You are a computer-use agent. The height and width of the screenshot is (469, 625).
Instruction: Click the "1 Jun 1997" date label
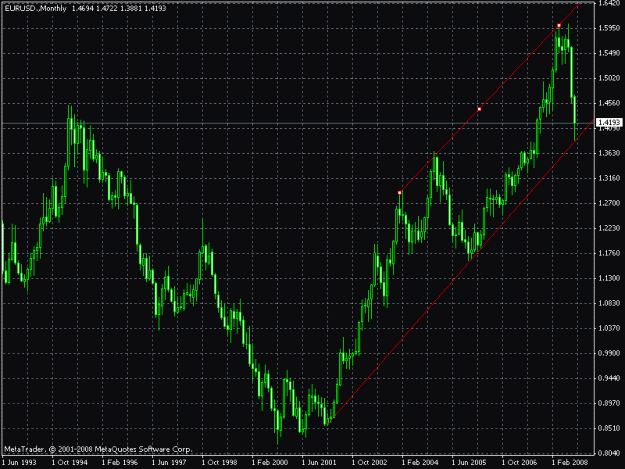point(169,463)
